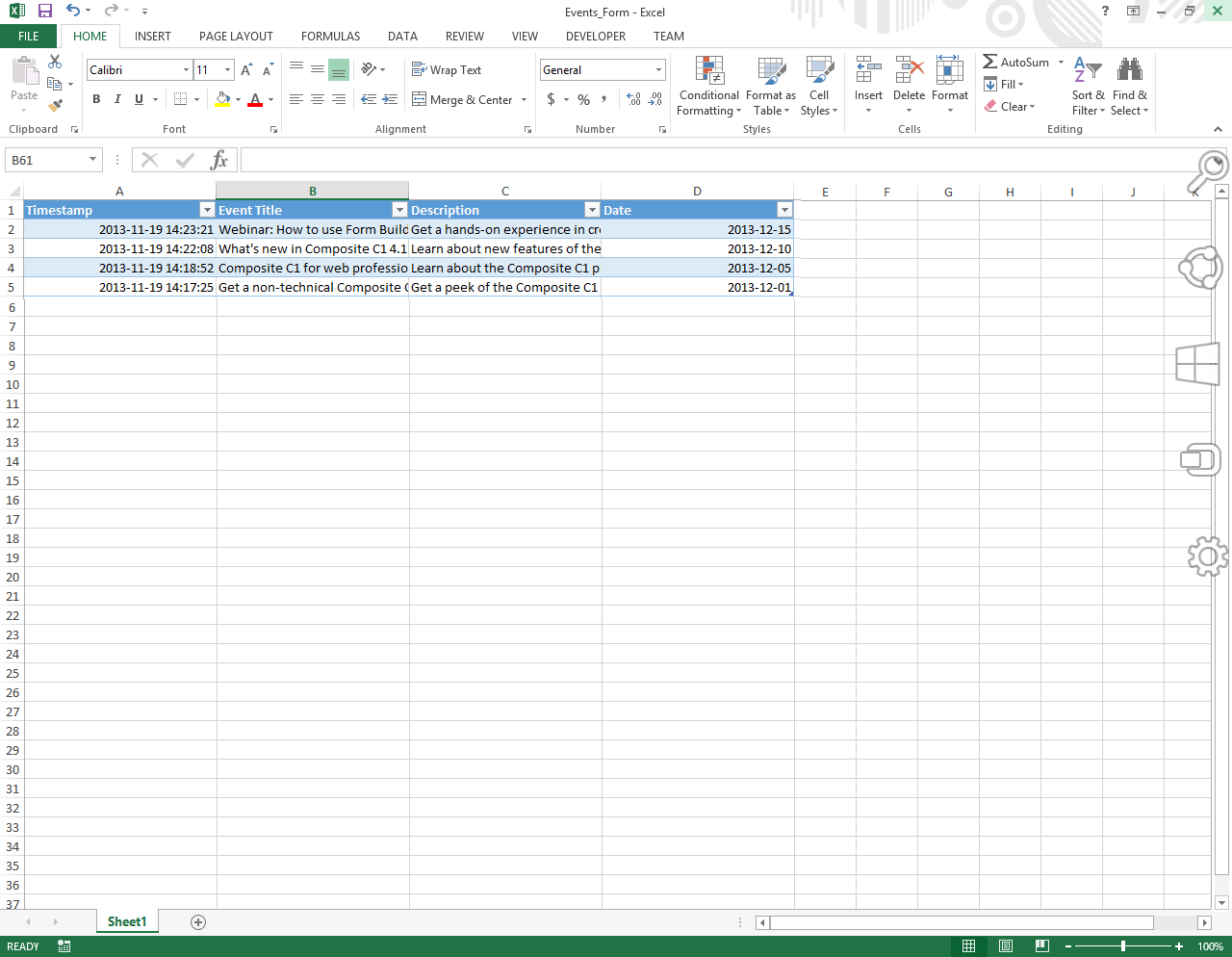The width and height of the screenshot is (1232, 957).
Task: Toggle Bold formatting
Action: (x=96, y=99)
